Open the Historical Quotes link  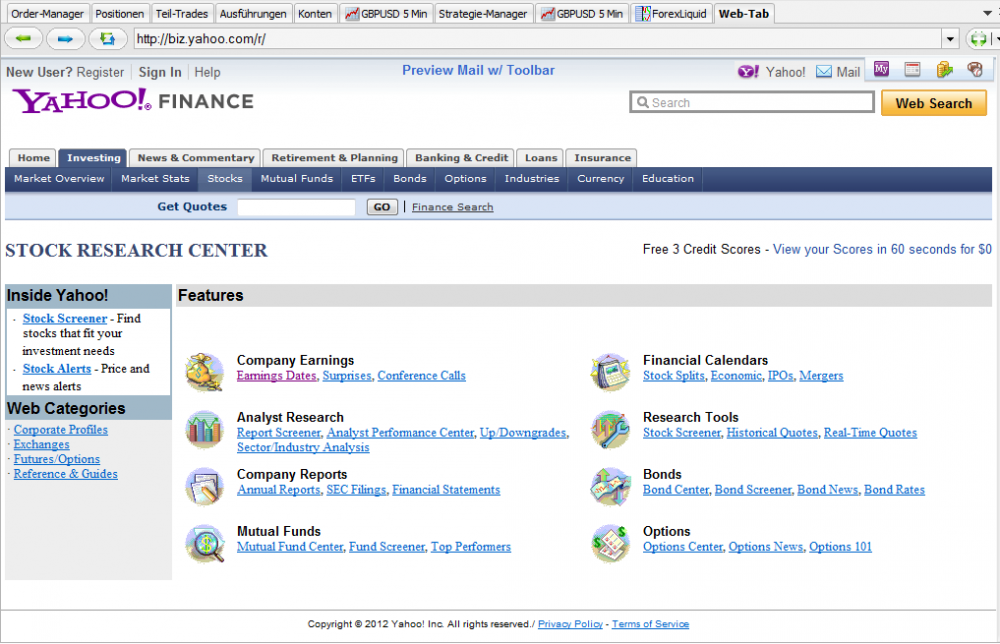click(772, 432)
